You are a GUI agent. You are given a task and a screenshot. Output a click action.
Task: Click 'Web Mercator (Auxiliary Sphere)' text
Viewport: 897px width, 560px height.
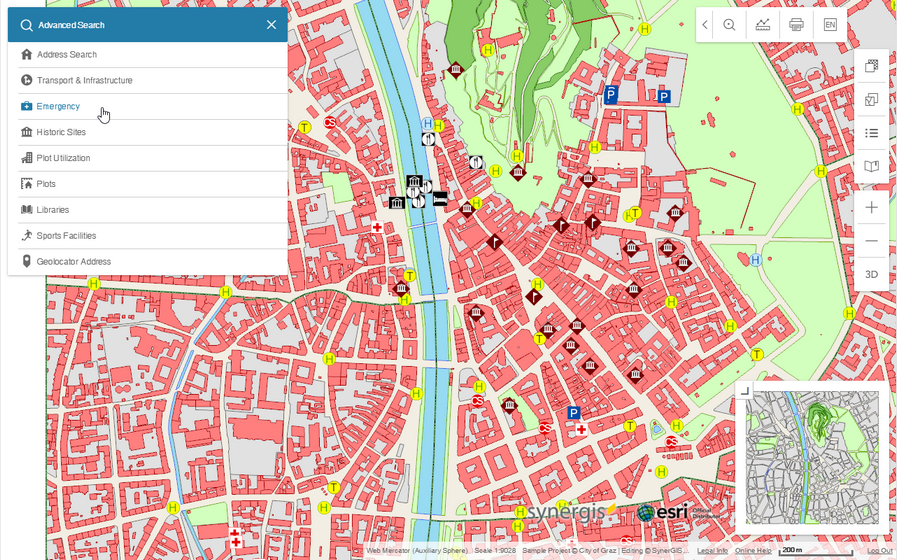click(x=417, y=551)
